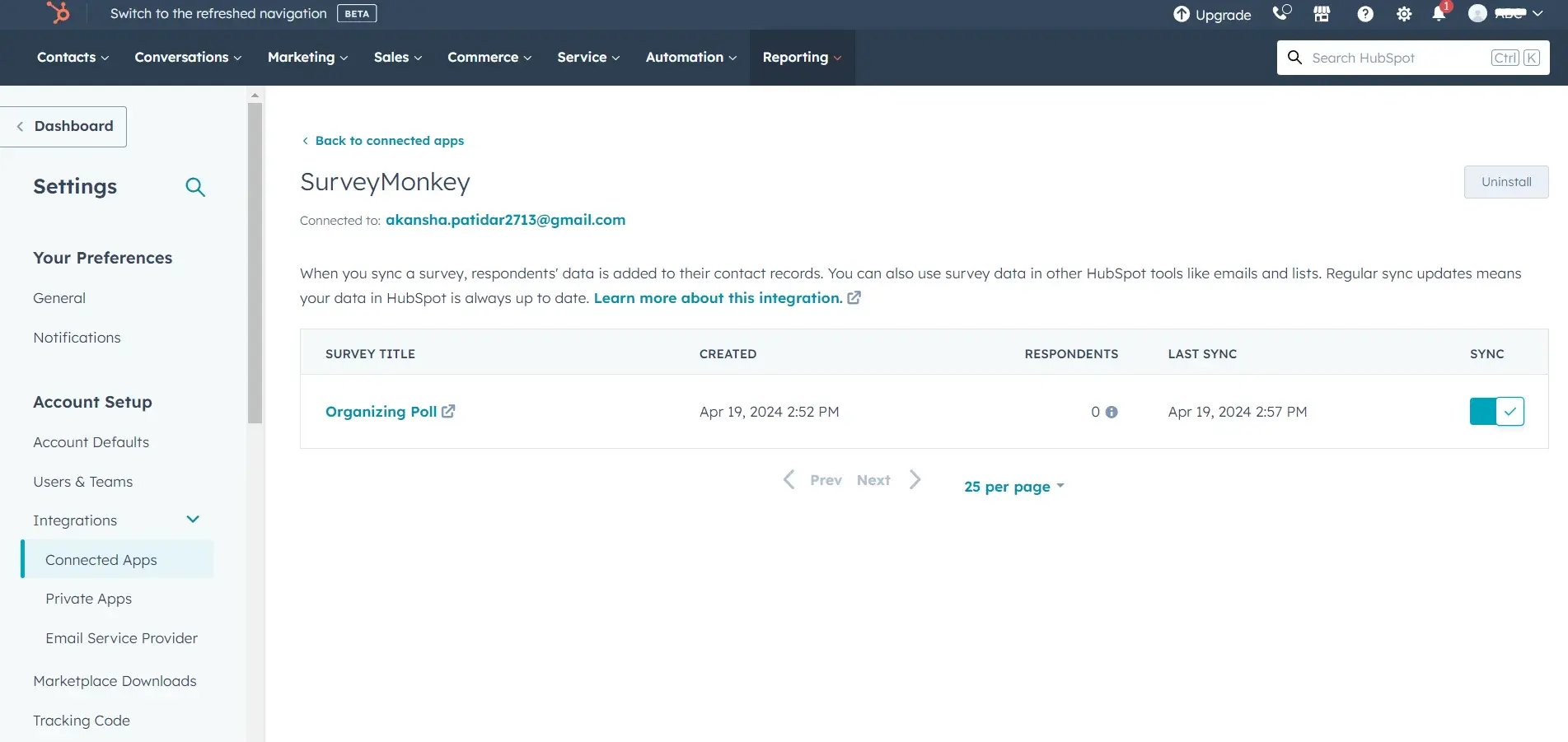Click Back to connected apps link
Screen dimensions: 1568x742
coord(383,141)
